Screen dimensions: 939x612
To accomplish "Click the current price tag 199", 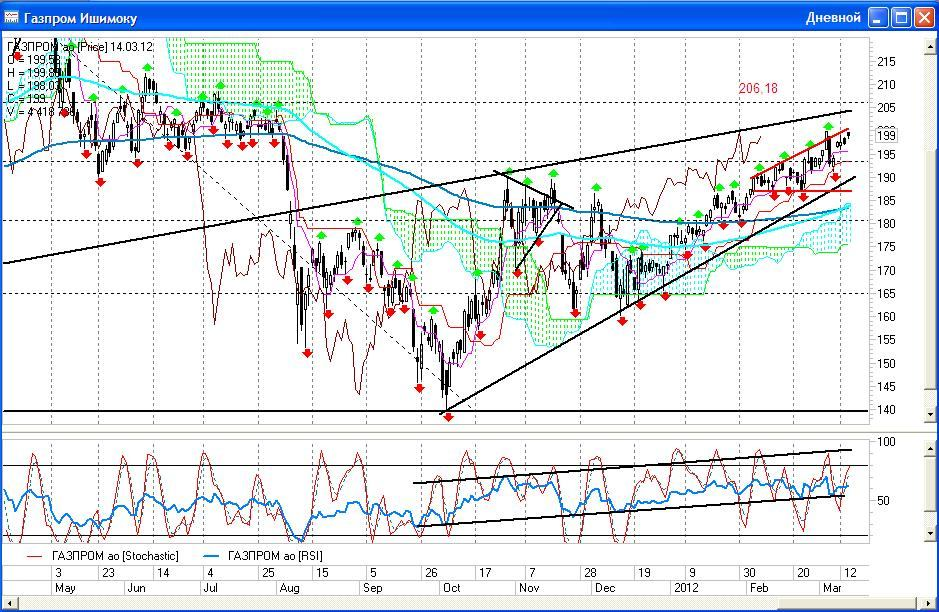I will pyautogui.click(x=886, y=135).
